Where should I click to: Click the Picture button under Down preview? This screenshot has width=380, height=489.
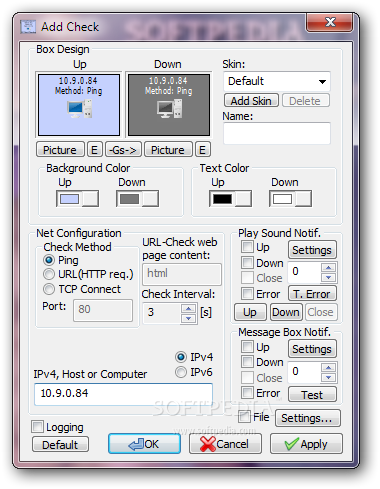click(168, 149)
